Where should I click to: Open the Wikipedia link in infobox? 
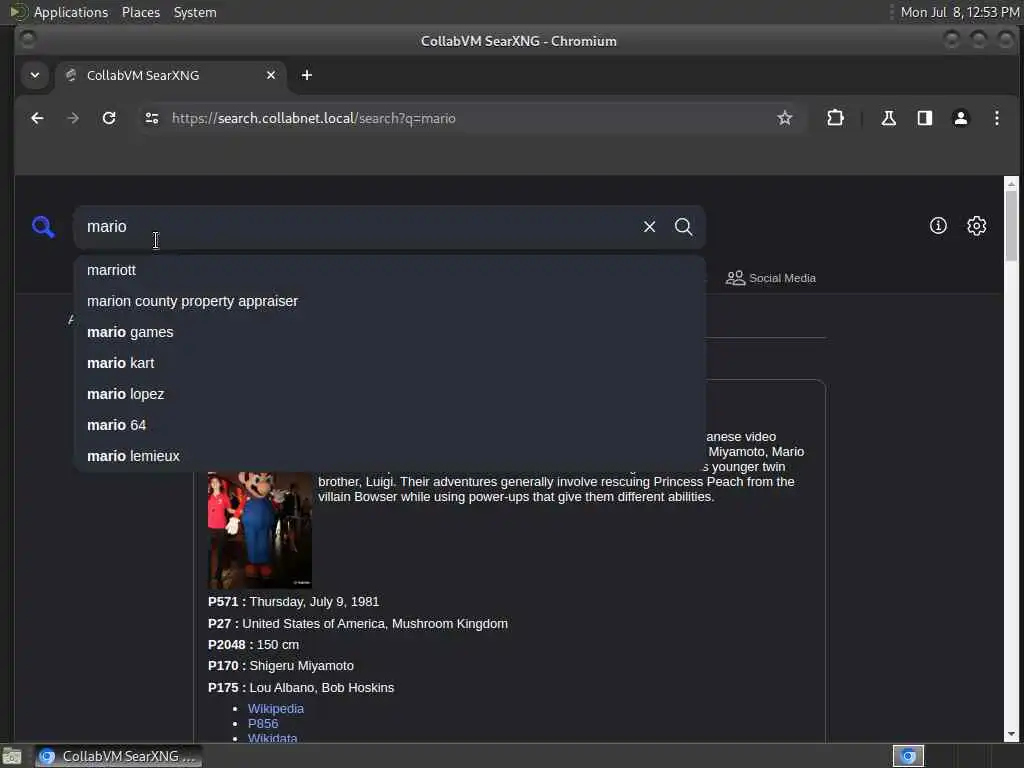click(276, 709)
